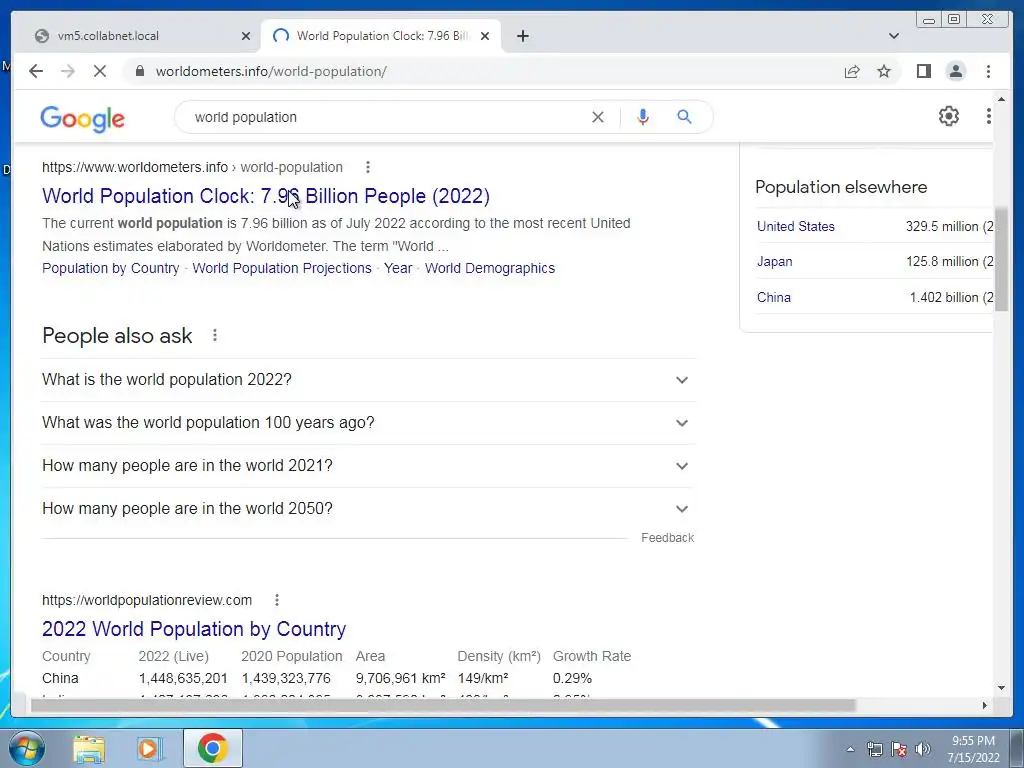The image size is (1024, 768).
Task: Open the network tray icon
Action: click(874, 749)
